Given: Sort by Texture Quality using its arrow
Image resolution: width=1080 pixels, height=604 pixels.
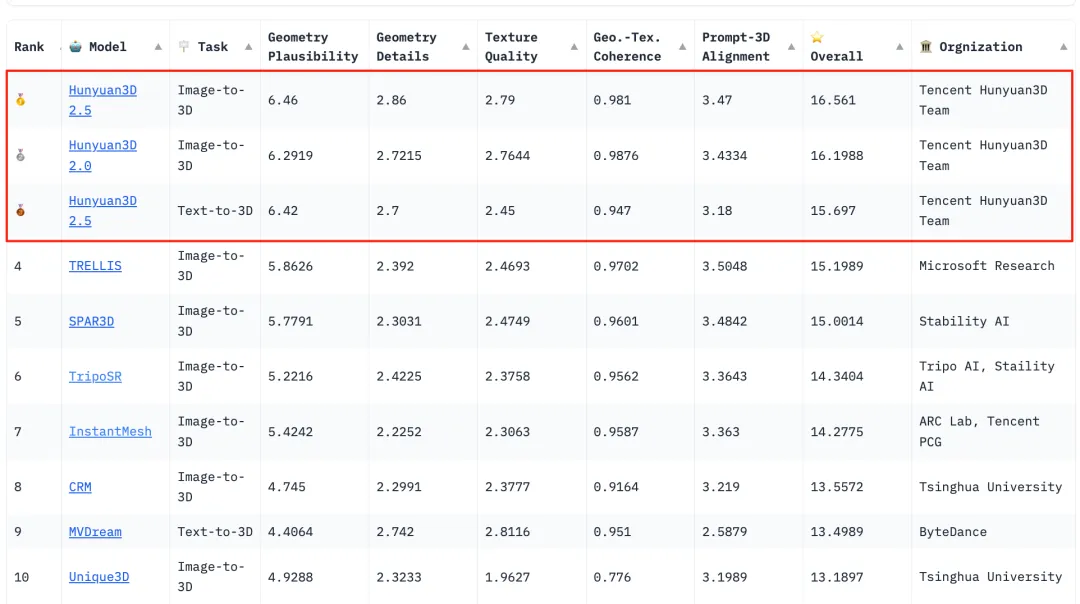Looking at the screenshot, I should click(x=574, y=47).
